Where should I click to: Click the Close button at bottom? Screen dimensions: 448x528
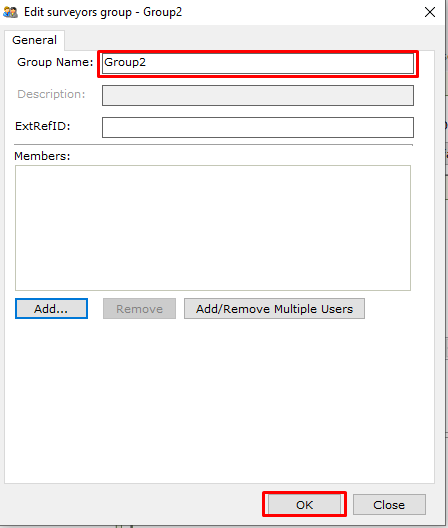tap(389, 504)
